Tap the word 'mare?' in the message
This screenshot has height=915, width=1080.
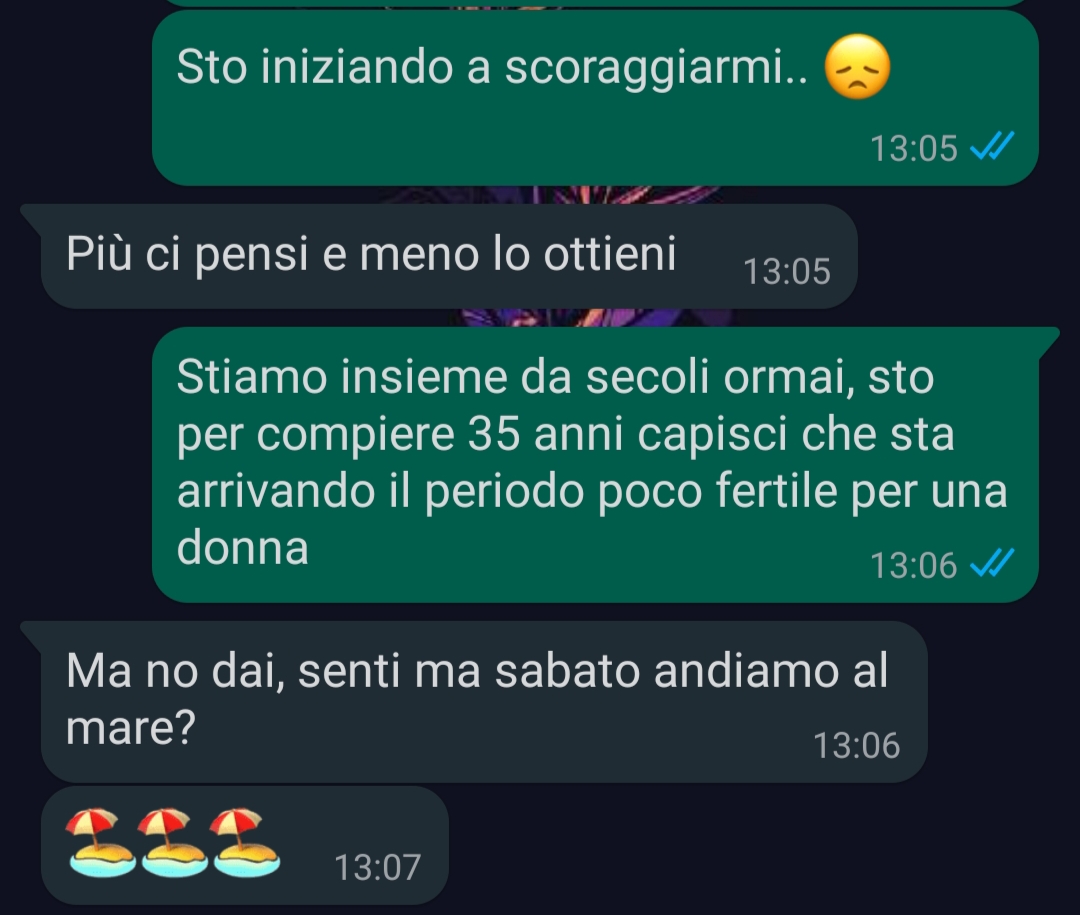[x=131, y=728]
